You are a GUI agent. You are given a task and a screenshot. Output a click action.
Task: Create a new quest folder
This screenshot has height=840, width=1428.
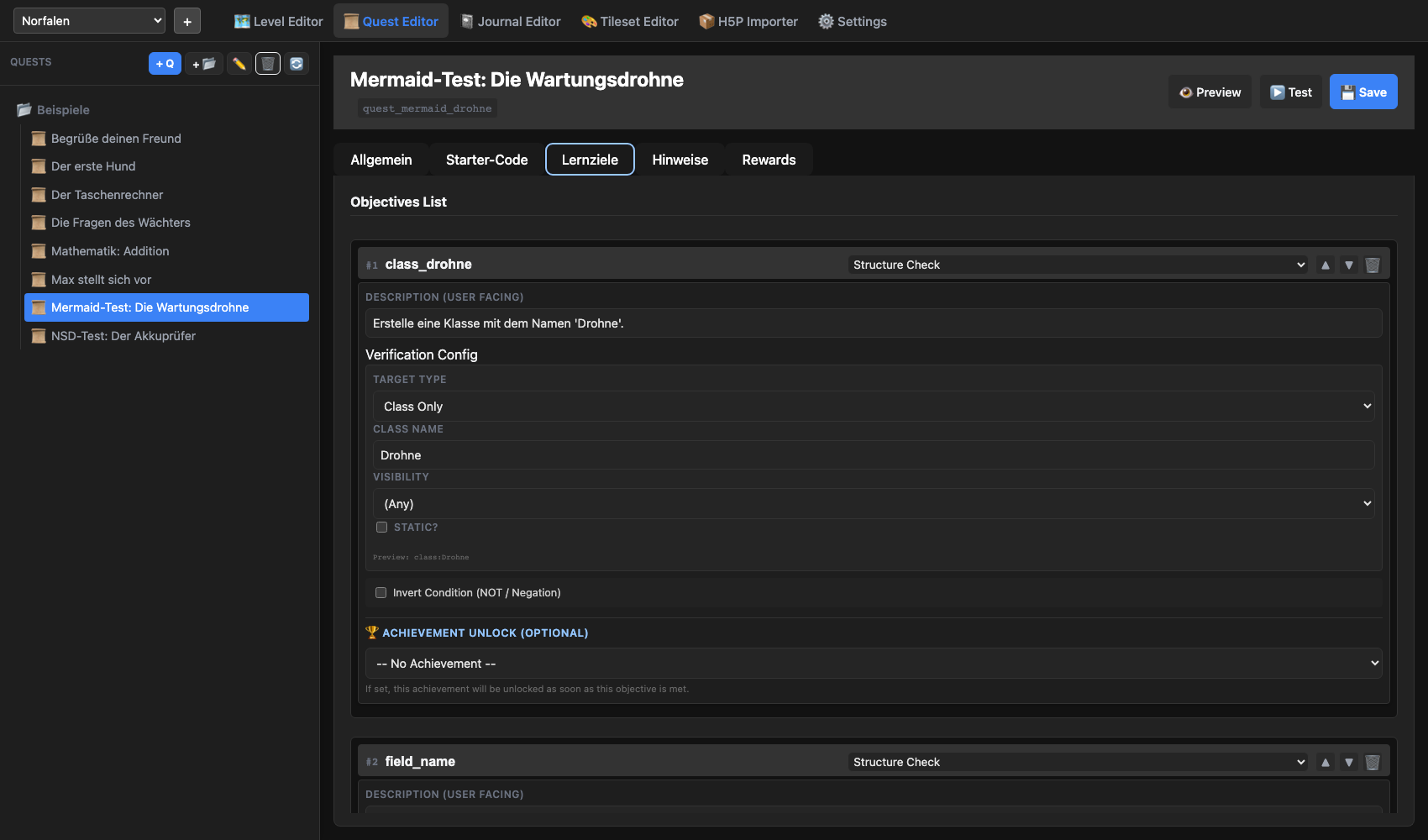[x=203, y=63]
